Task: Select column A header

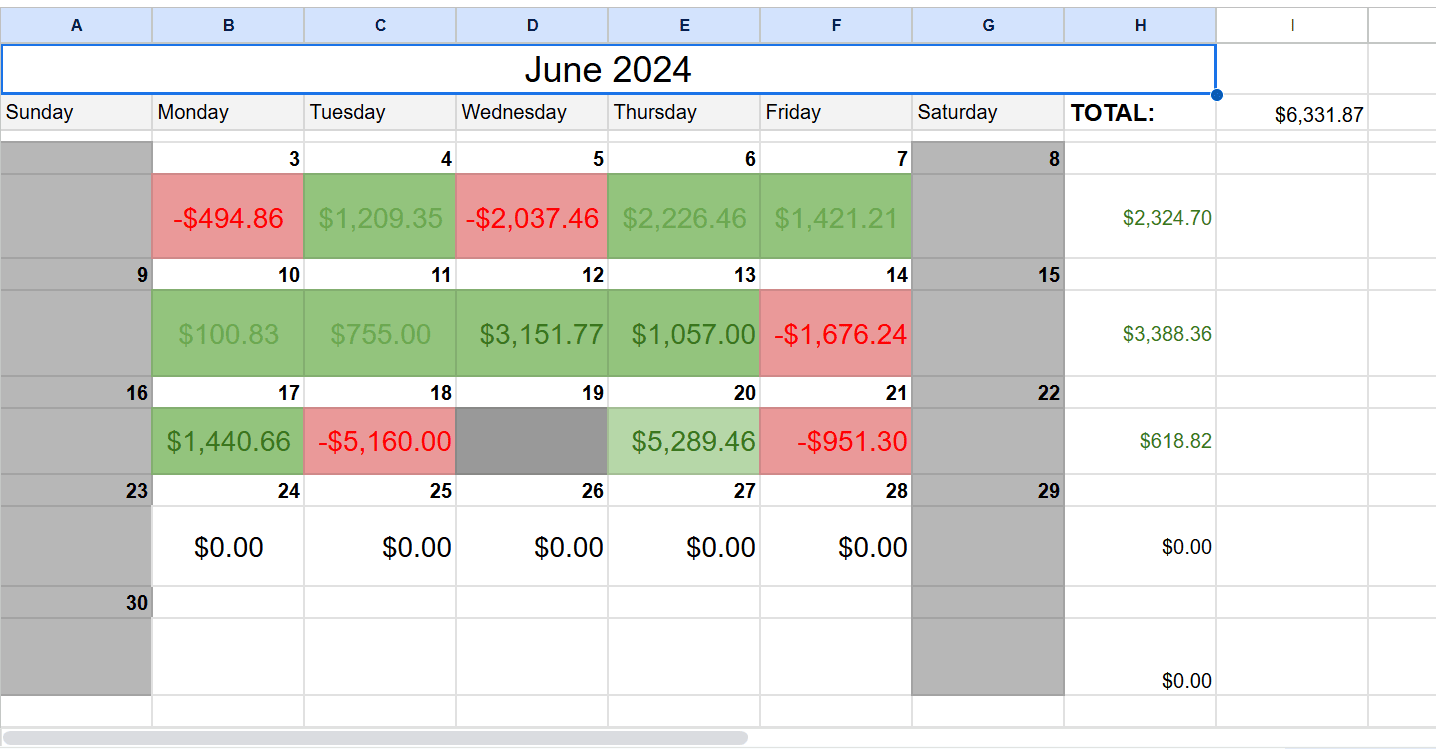Action: (x=76, y=26)
